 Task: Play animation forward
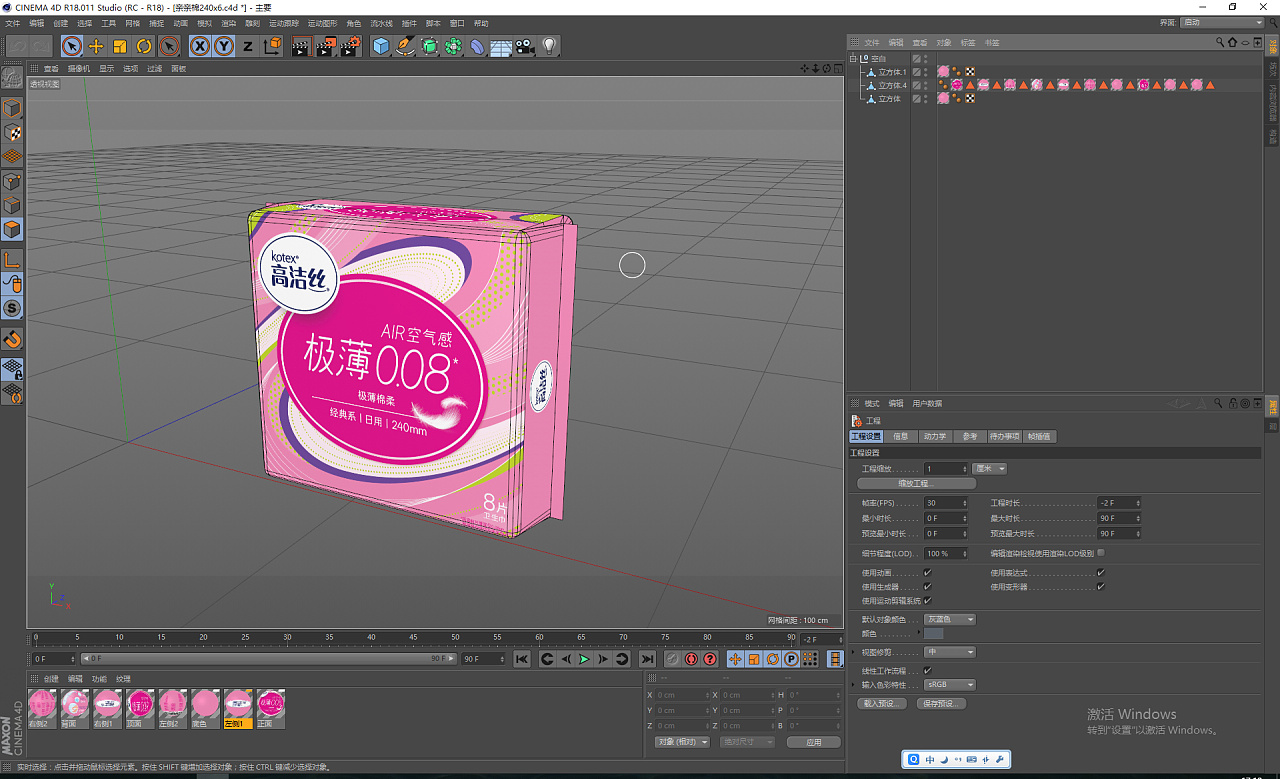pyautogui.click(x=584, y=659)
